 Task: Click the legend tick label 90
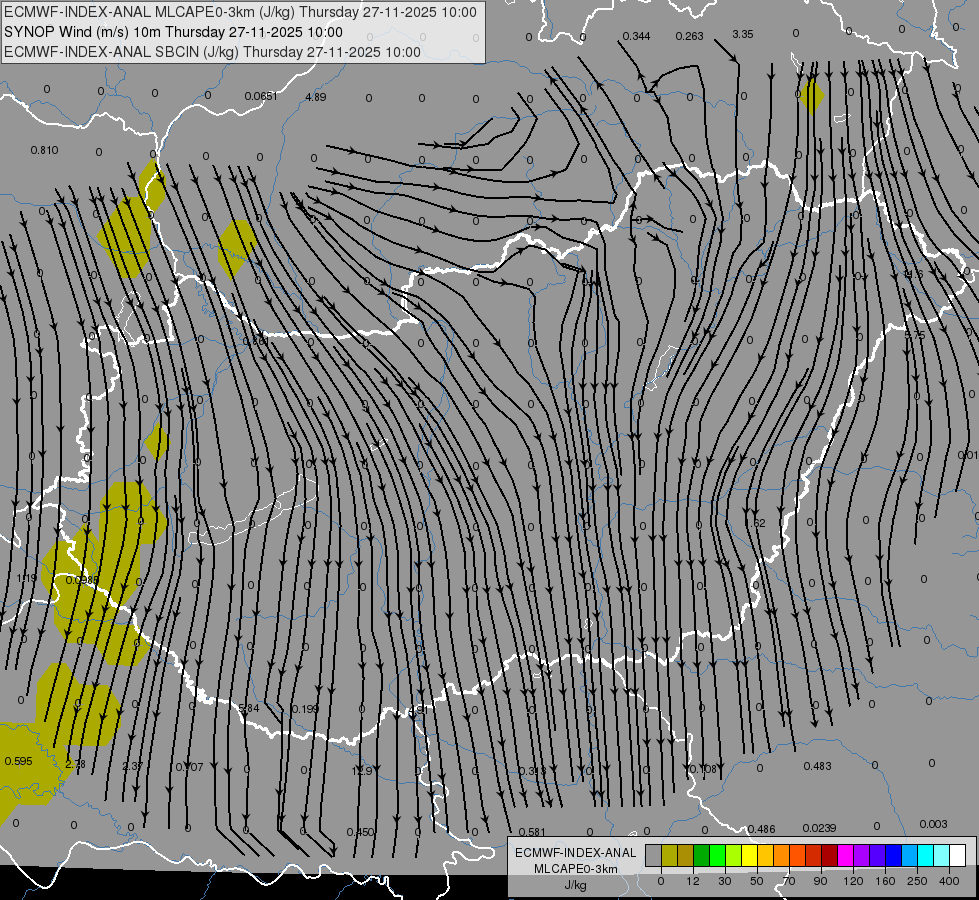(820, 881)
